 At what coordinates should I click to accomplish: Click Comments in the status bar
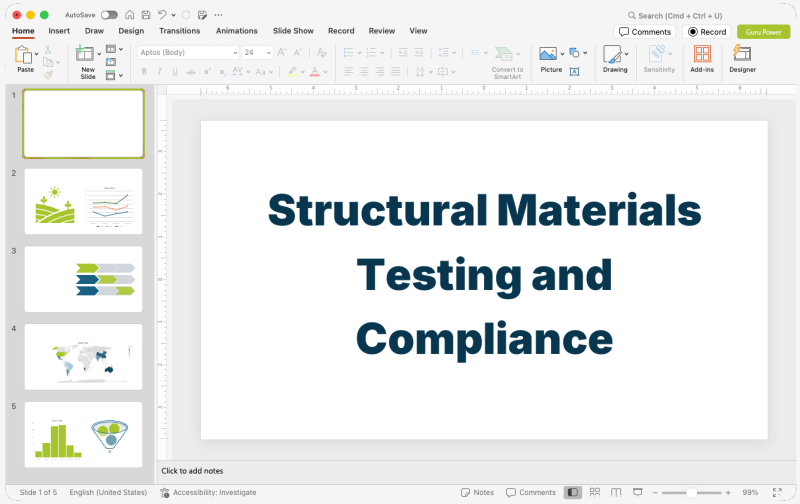tap(531, 492)
